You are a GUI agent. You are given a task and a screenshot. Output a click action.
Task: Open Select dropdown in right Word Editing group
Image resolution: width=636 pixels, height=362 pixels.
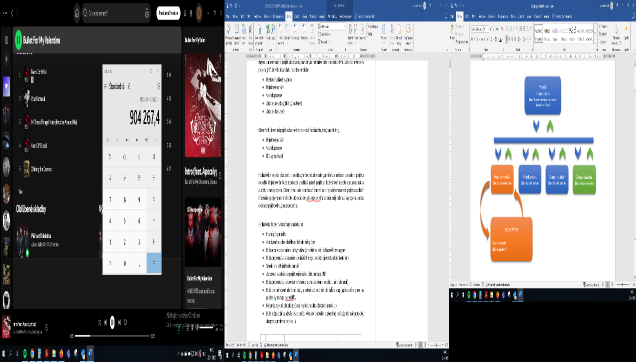[604, 42]
